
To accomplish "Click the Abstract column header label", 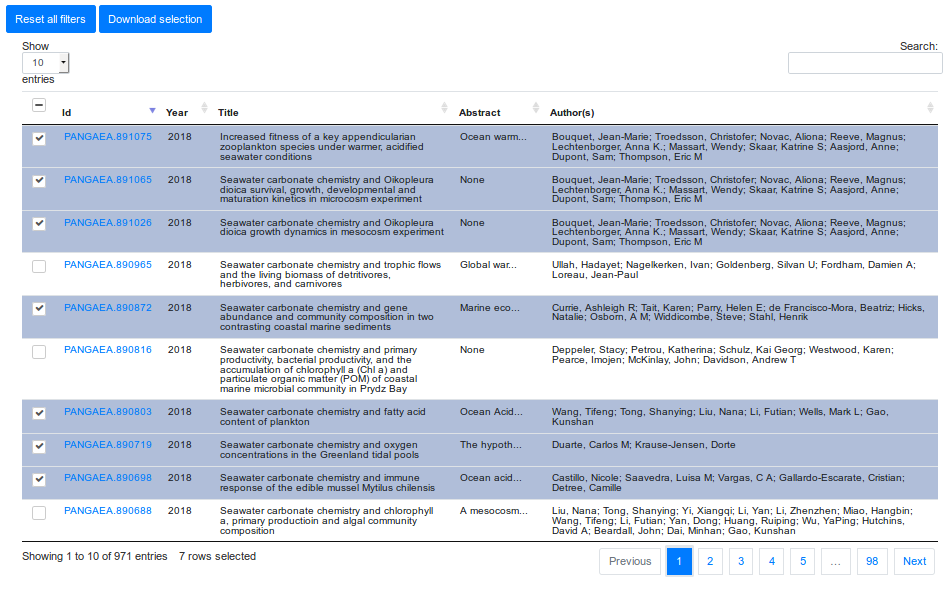I will click(x=480, y=112).
